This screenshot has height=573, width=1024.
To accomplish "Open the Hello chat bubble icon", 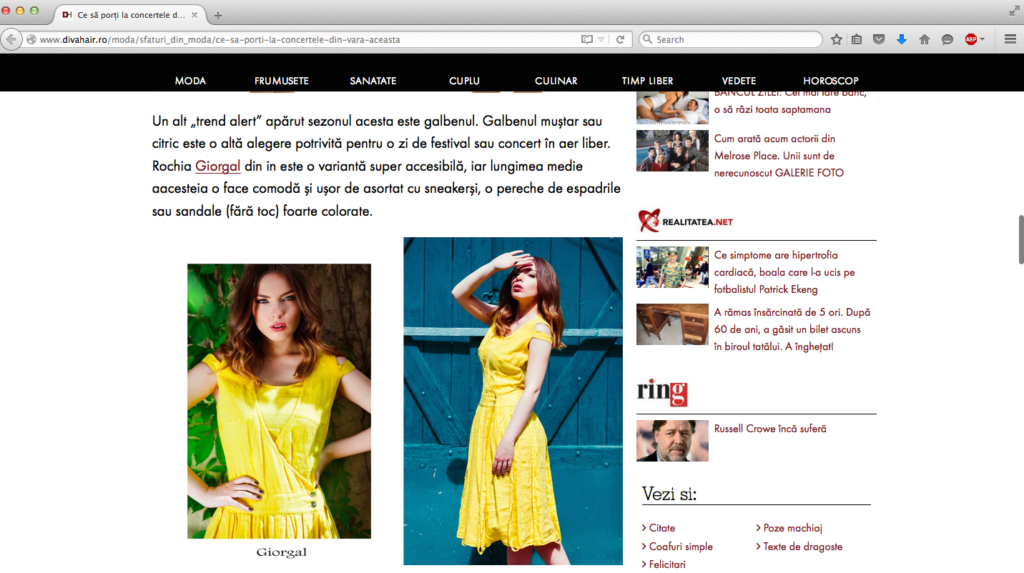I will click(x=947, y=39).
